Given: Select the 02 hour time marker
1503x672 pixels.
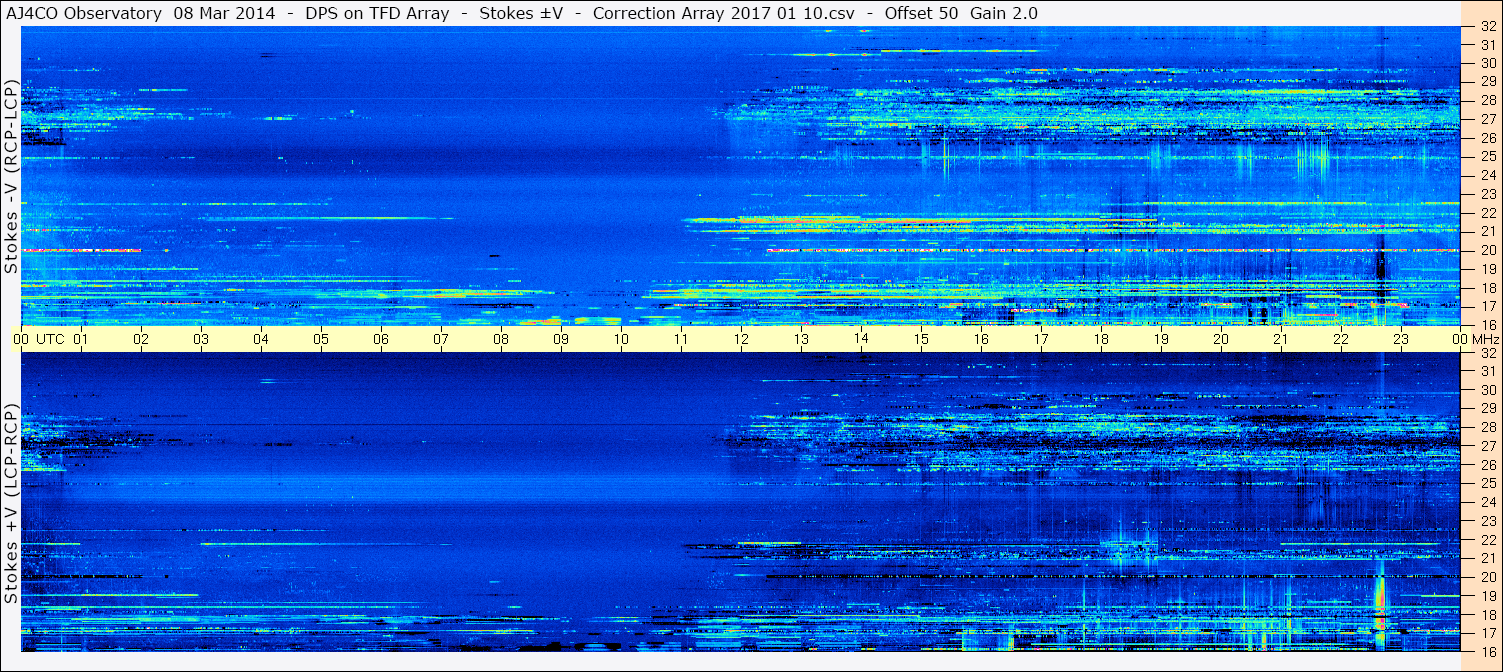Looking at the screenshot, I should pos(141,339).
